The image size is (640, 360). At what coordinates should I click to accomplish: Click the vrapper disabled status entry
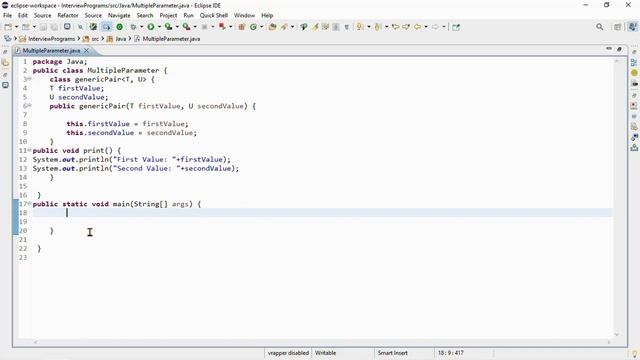288,353
